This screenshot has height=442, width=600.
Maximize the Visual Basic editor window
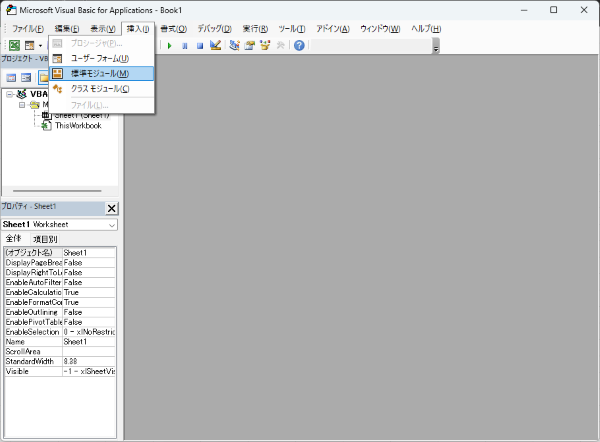click(x=553, y=10)
